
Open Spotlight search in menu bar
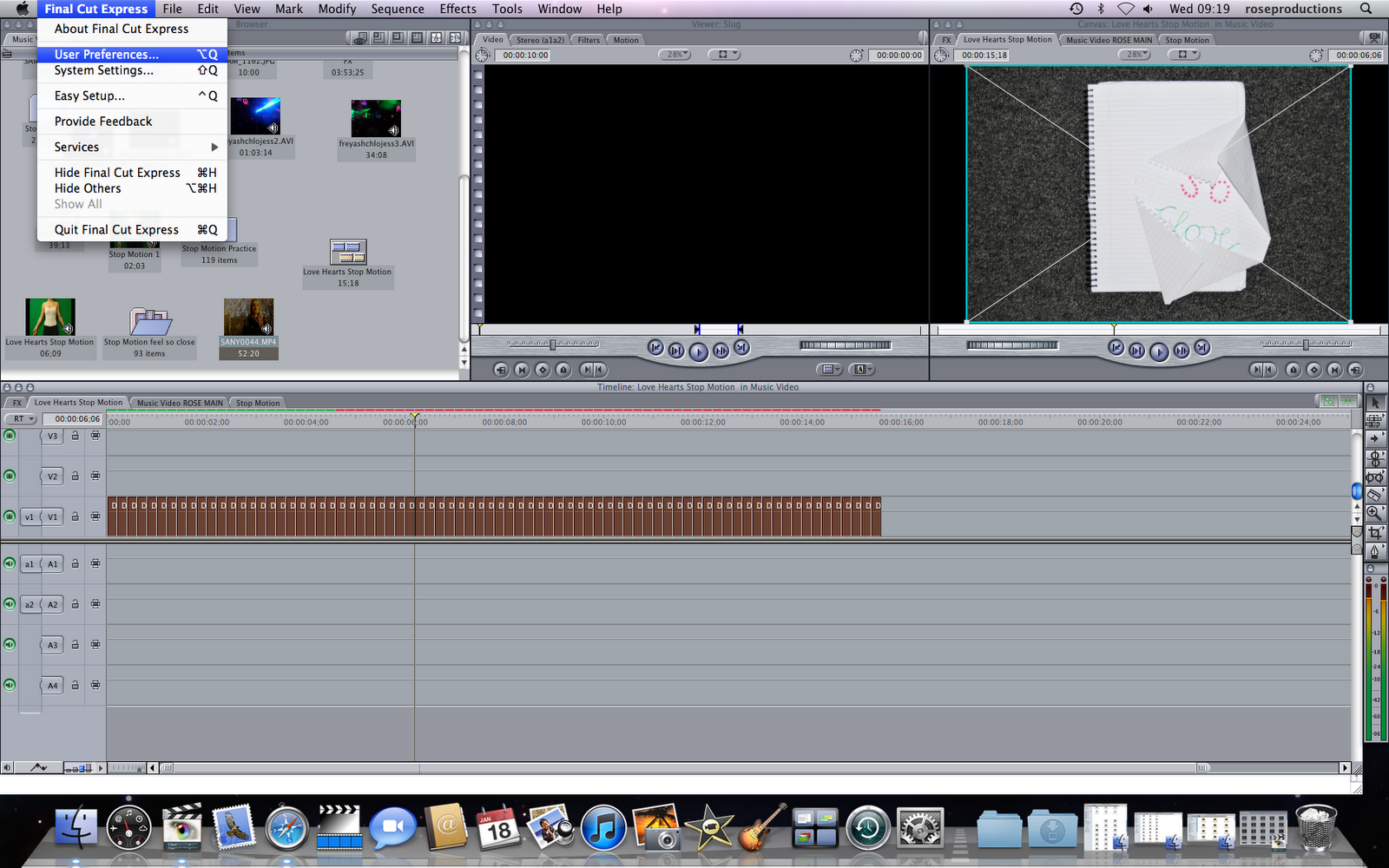click(1366, 9)
